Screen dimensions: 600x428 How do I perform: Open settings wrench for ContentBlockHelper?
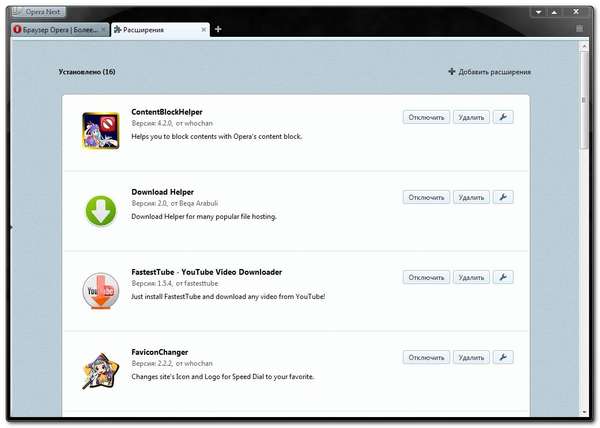coord(503,117)
